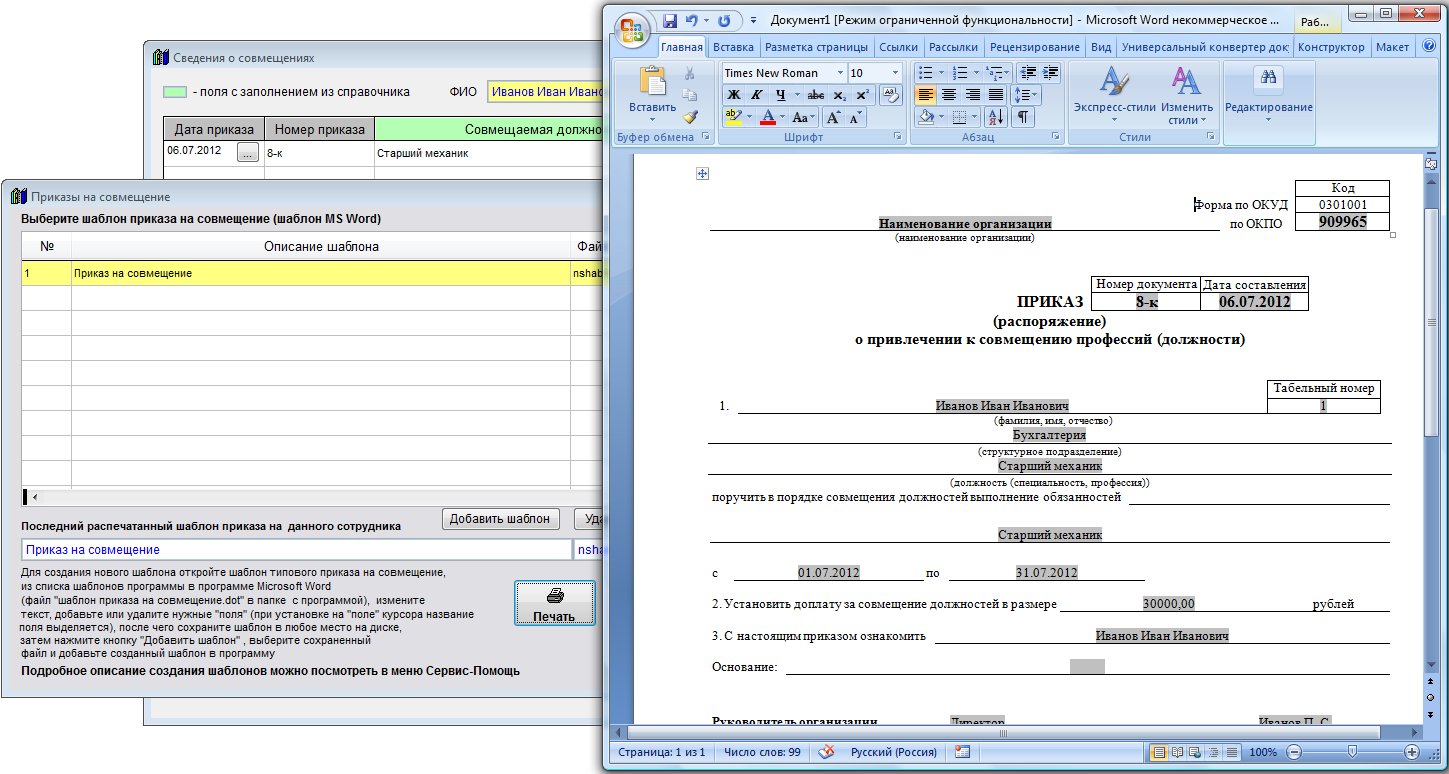Open font size 10 dropdown
This screenshot has width=1449, height=774.
point(894,73)
